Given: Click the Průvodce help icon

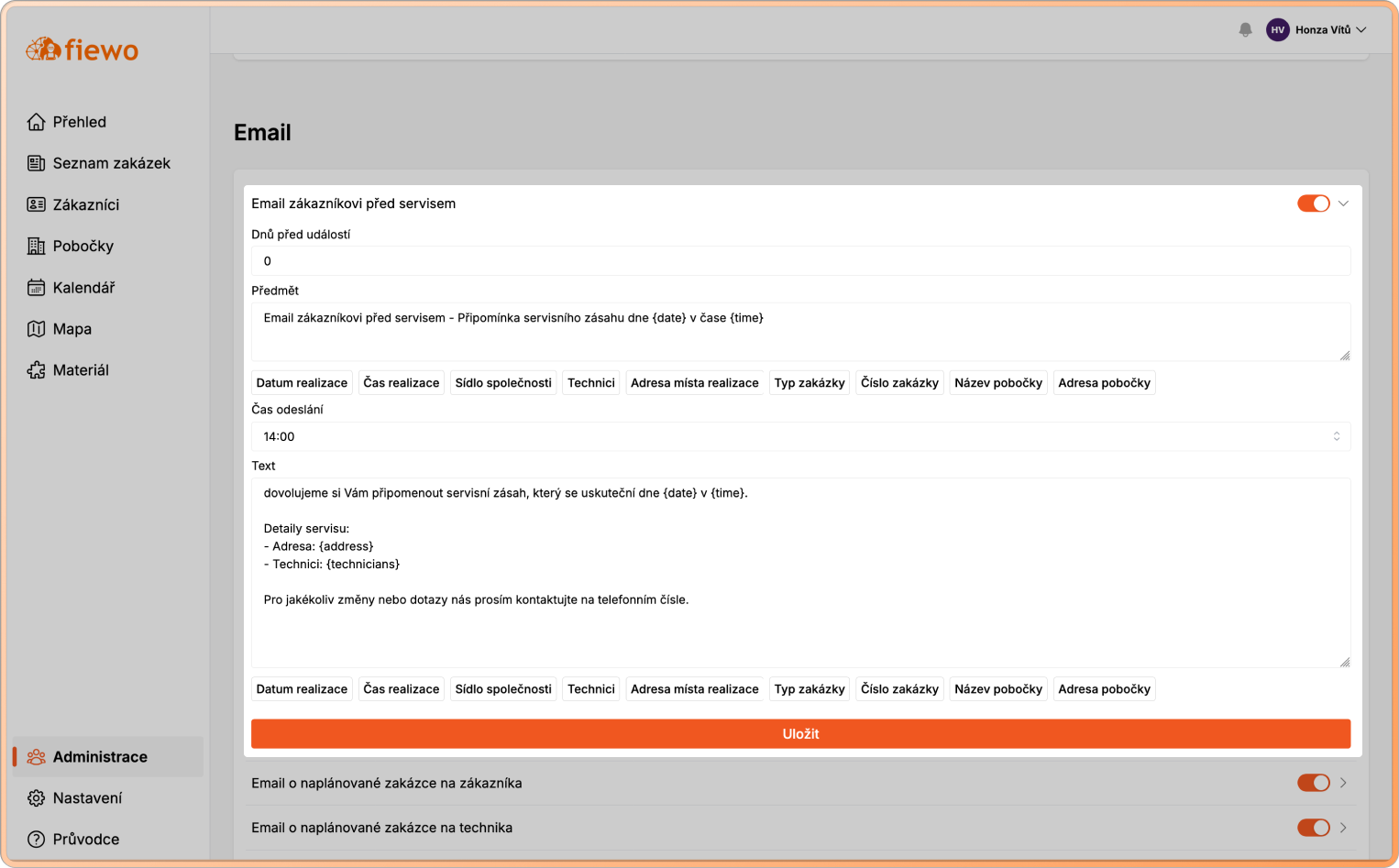Looking at the screenshot, I should coord(36,840).
